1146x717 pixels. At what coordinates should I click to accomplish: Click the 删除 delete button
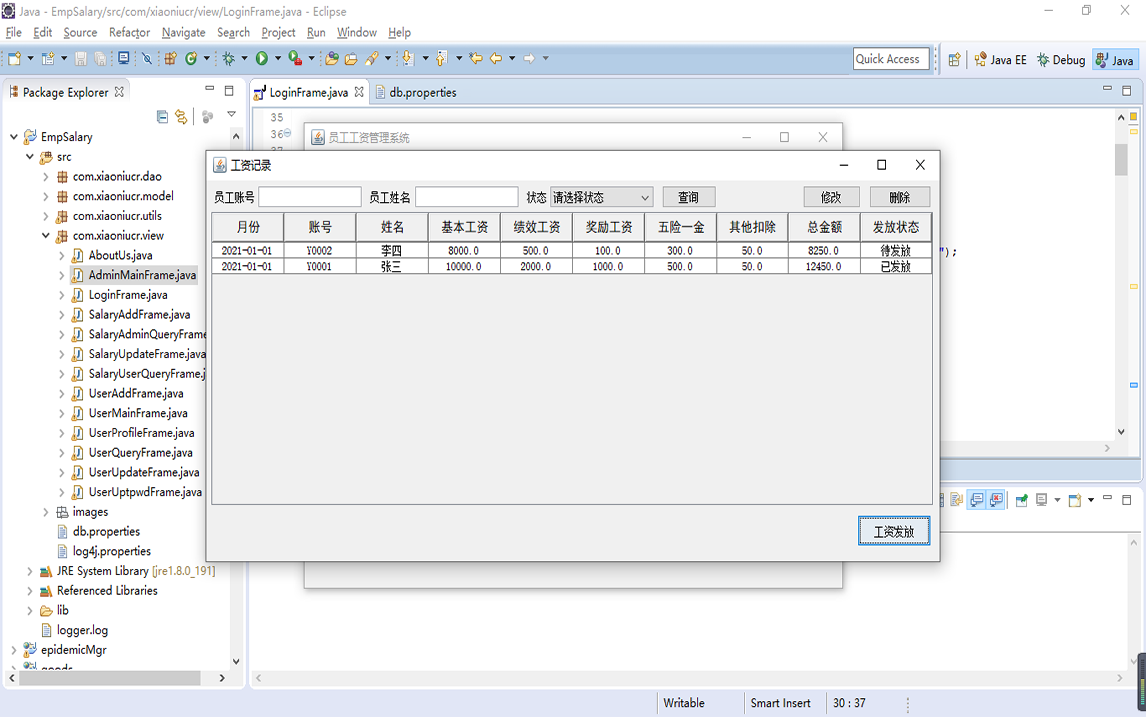point(900,197)
